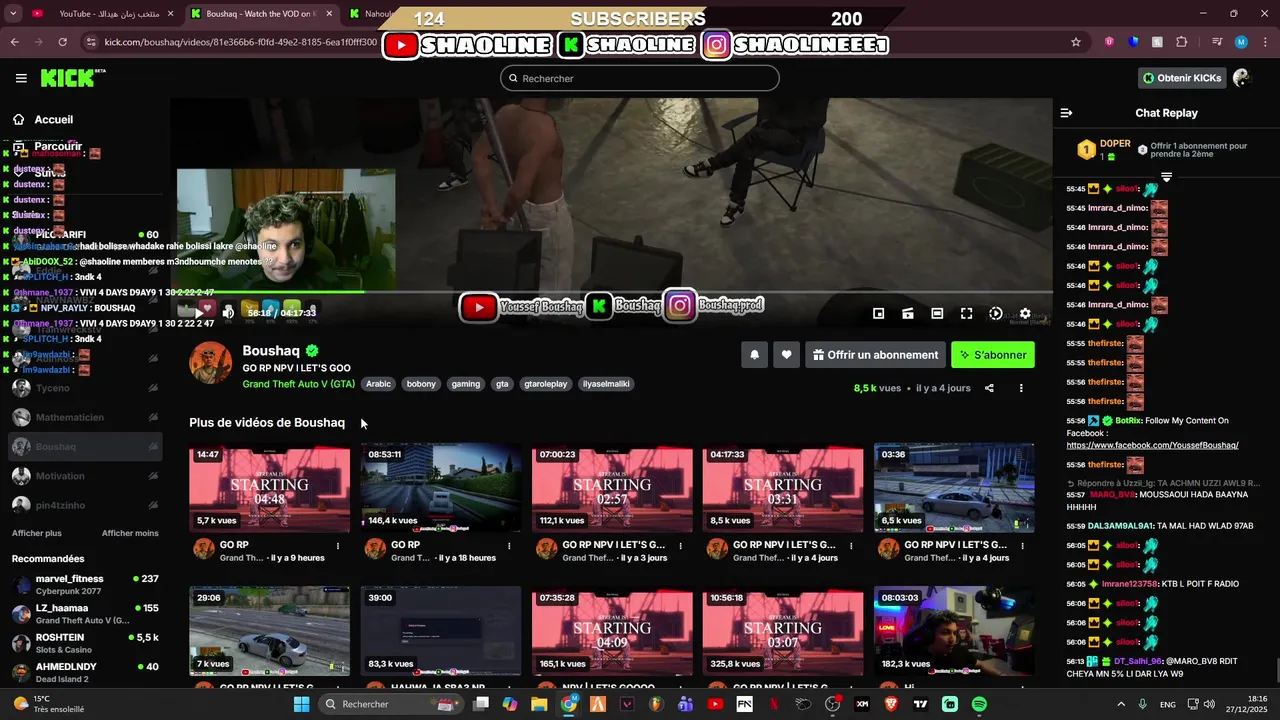Switch to the YouTube browser tab
The image size is (1280, 720).
click(101, 14)
